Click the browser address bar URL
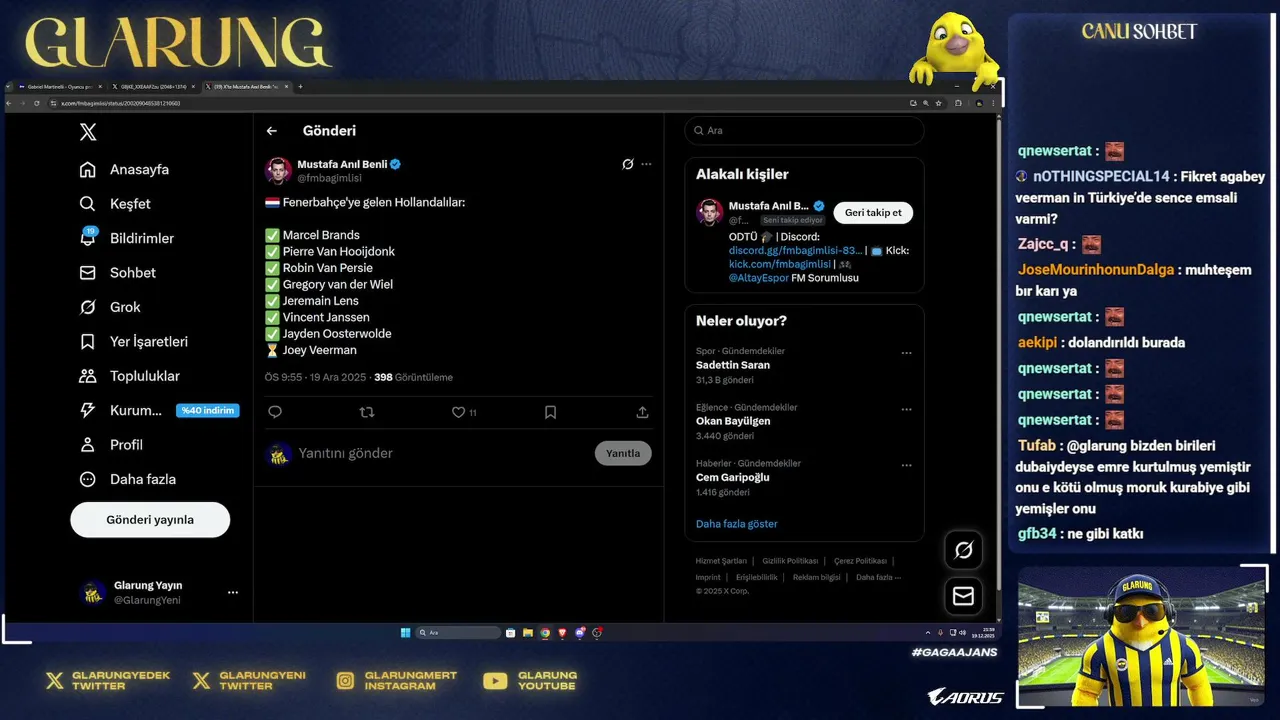The image size is (1280, 720). [x=121, y=103]
